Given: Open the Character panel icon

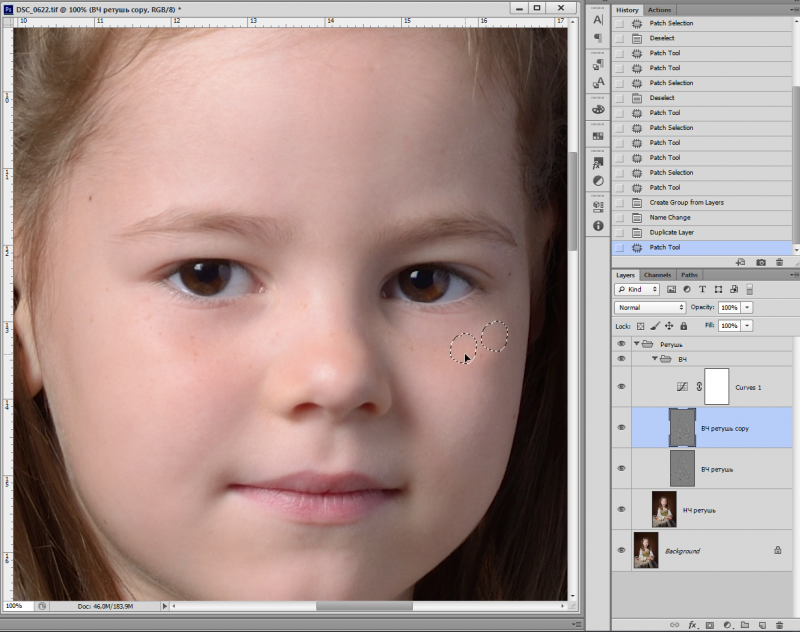Looking at the screenshot, I should coord(598,20).
